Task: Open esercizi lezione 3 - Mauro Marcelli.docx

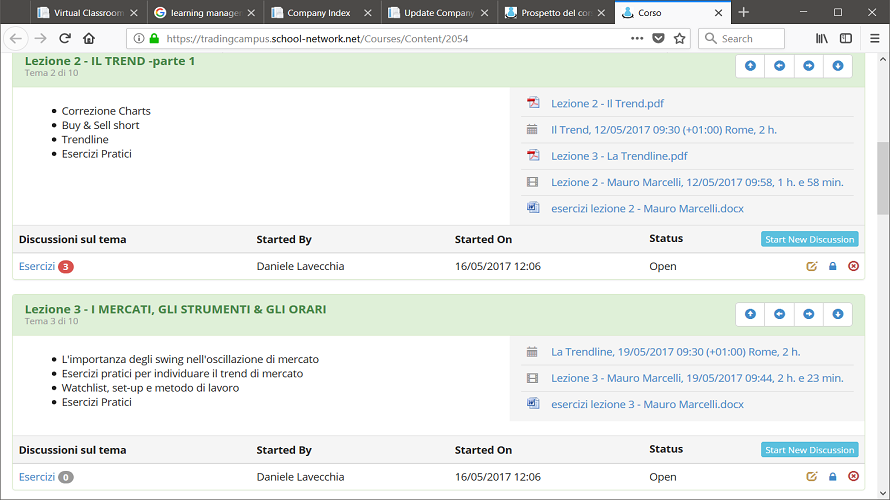Action: click(x=647, y=405)
